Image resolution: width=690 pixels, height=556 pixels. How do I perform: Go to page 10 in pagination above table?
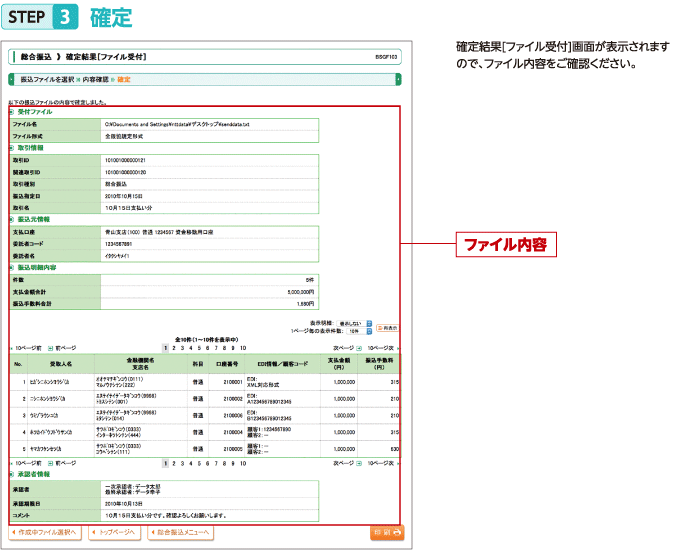[x=243, y=348]
